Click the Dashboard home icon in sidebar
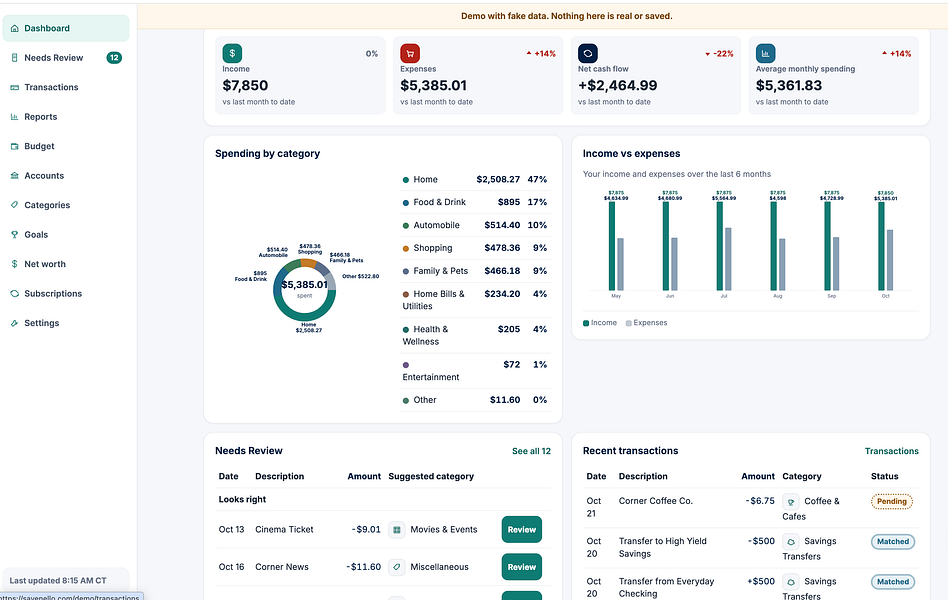The image size is (948, 600). 15,28
